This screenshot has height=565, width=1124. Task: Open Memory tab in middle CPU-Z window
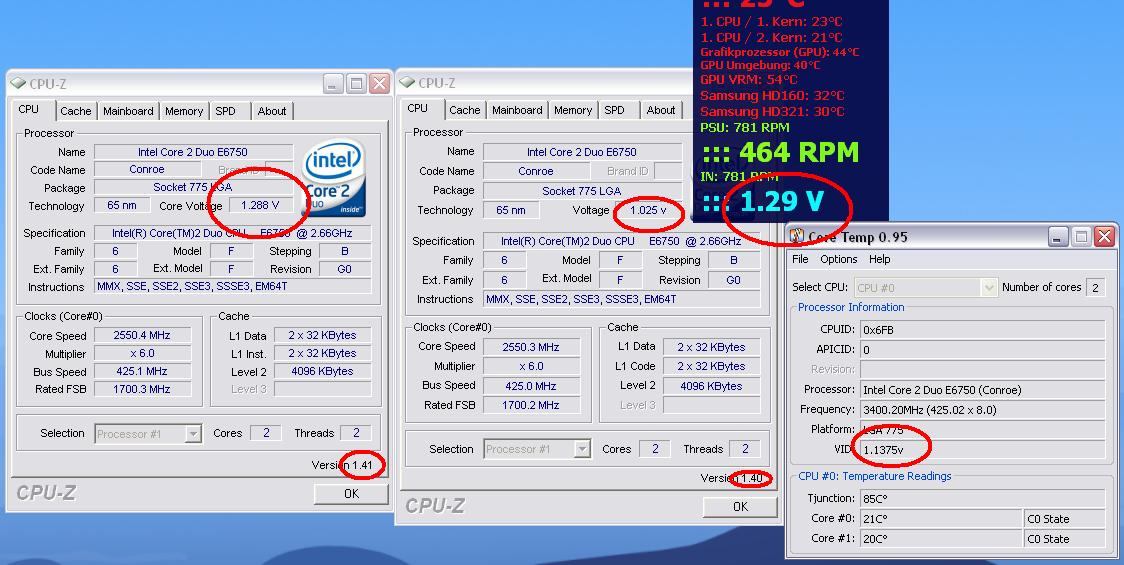click(x=573, y=110)
